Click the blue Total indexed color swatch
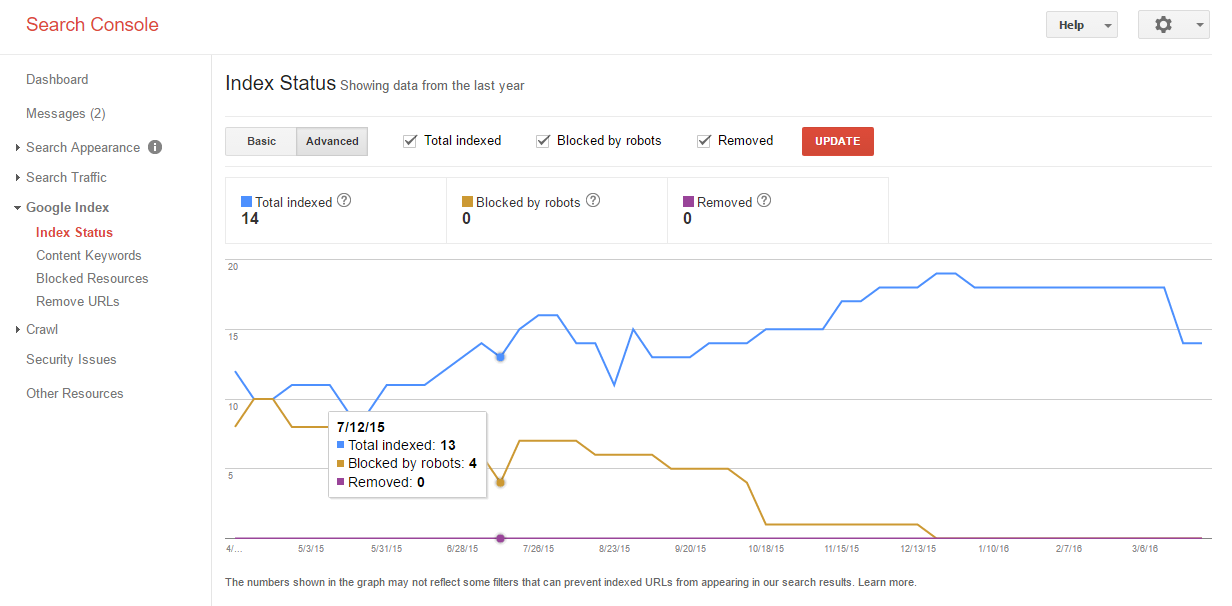Viewport: 1232px width, 606px height. coord(247,202)
